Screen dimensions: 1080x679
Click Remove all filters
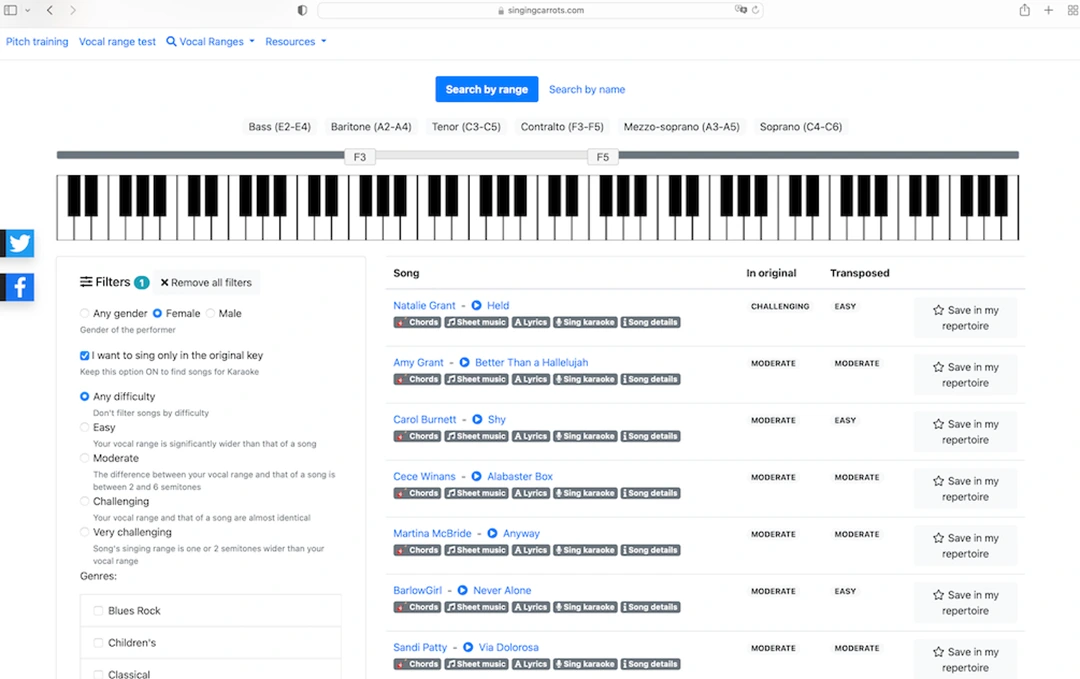(x=207, y=282)
